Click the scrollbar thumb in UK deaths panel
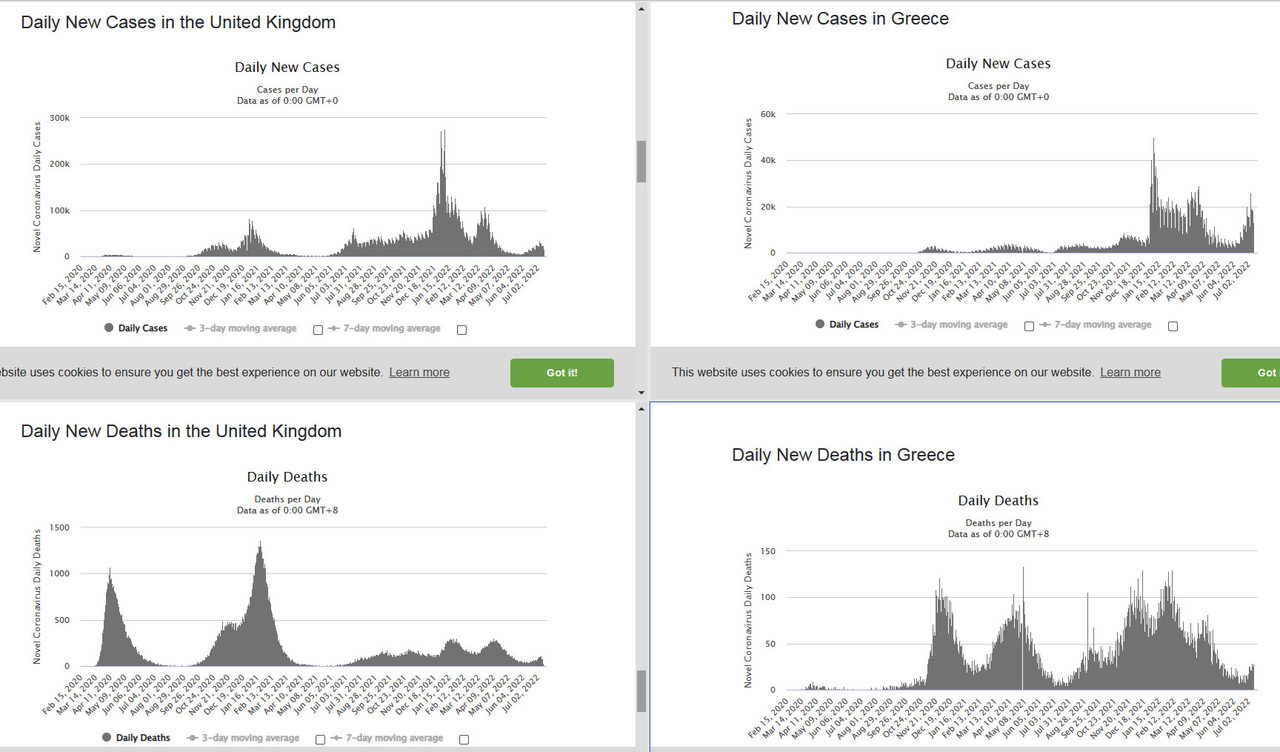Image resolution: width=1280 pixels, height=752 pixels. point(641,691)
